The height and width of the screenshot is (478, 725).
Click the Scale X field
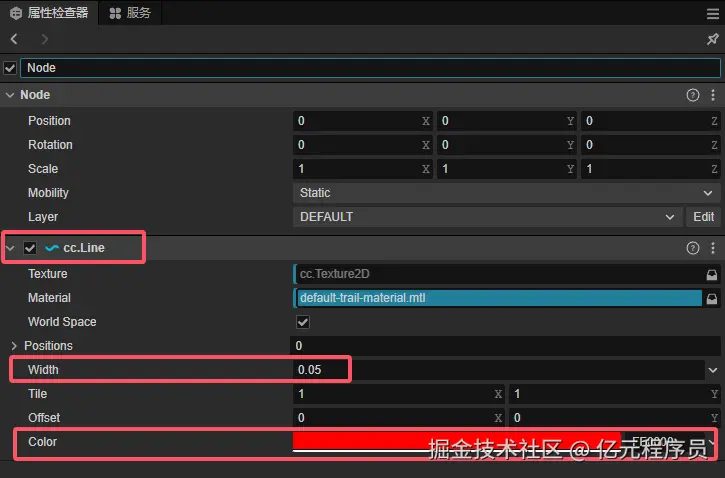click(x=362, y=169)
